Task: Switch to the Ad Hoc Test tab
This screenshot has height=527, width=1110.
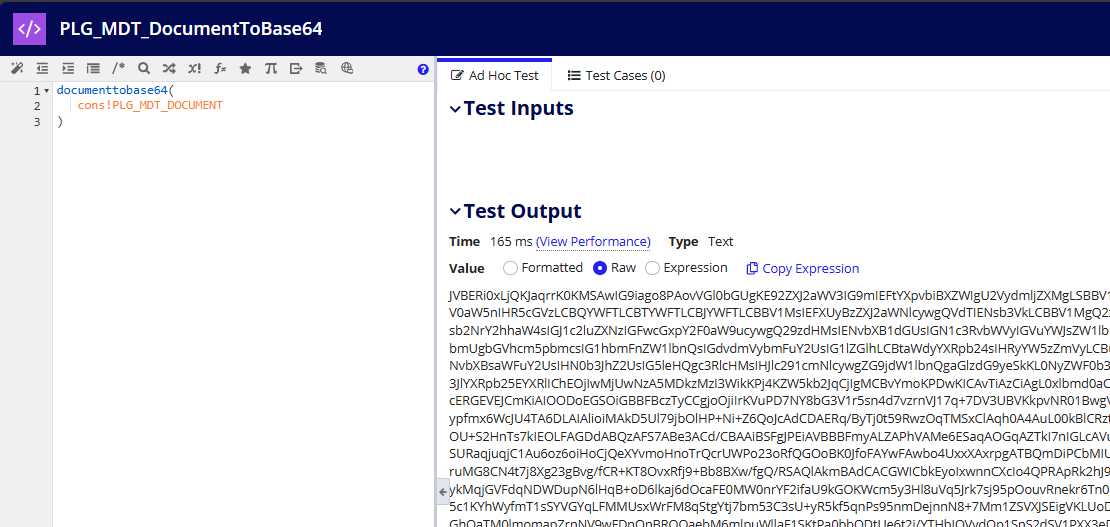Action: tap(495, 76)
